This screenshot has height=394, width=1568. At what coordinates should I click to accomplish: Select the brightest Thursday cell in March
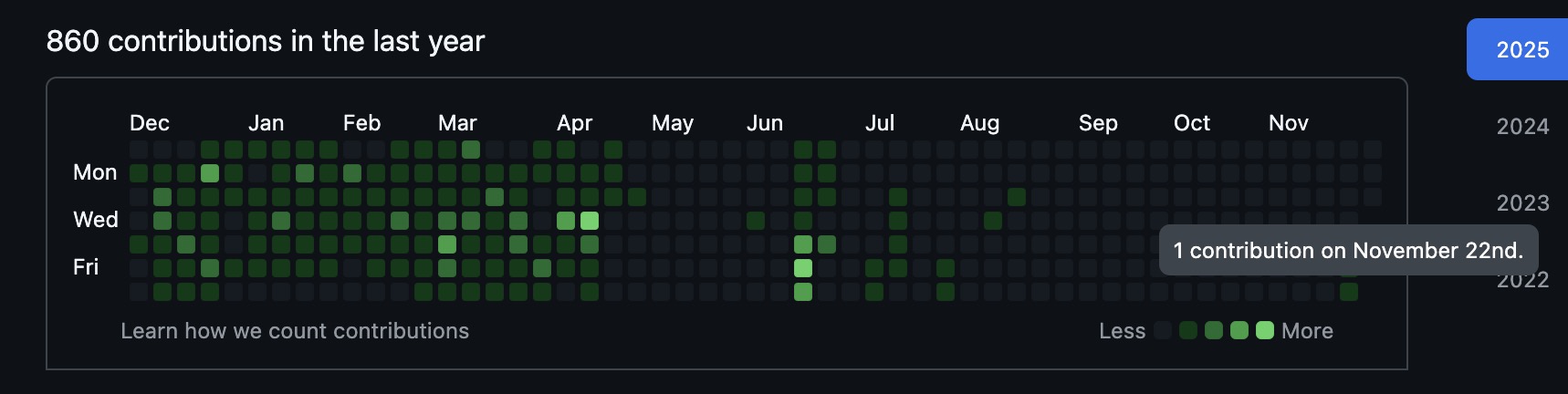[x=447, y=244]
